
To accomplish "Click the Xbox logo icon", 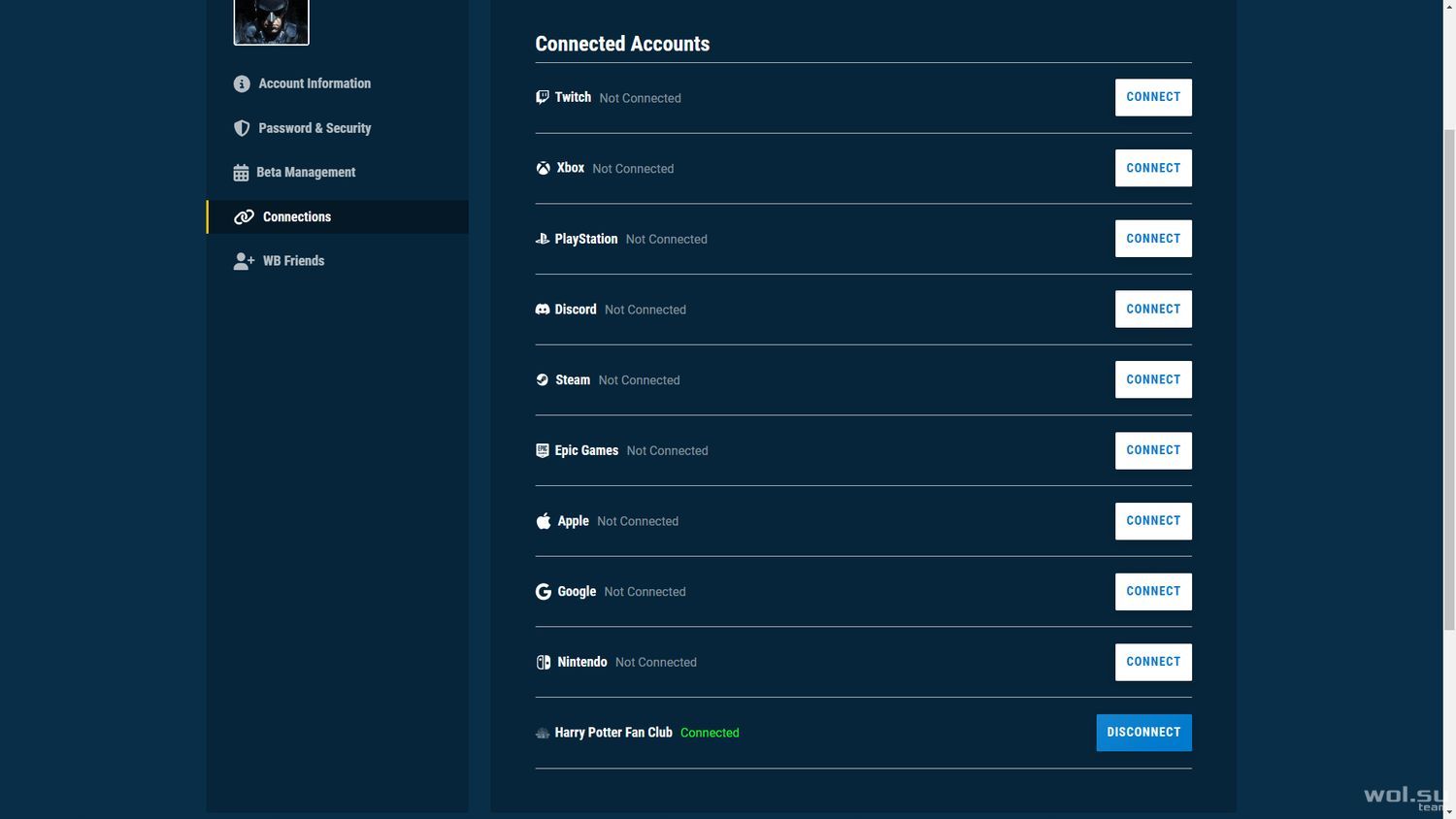I will pyautogui.click(x=544, y=168).
